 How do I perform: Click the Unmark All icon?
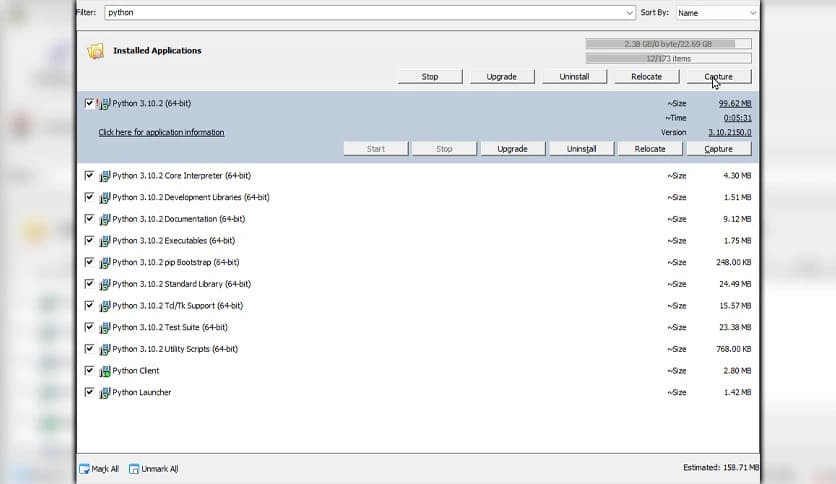coord(134,469)
